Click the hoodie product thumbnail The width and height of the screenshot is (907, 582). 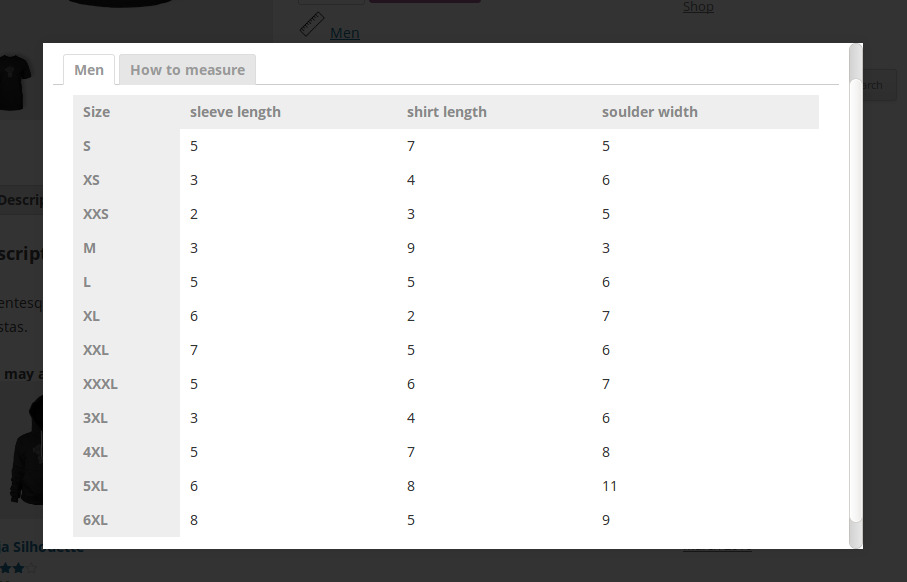point(26,450)
